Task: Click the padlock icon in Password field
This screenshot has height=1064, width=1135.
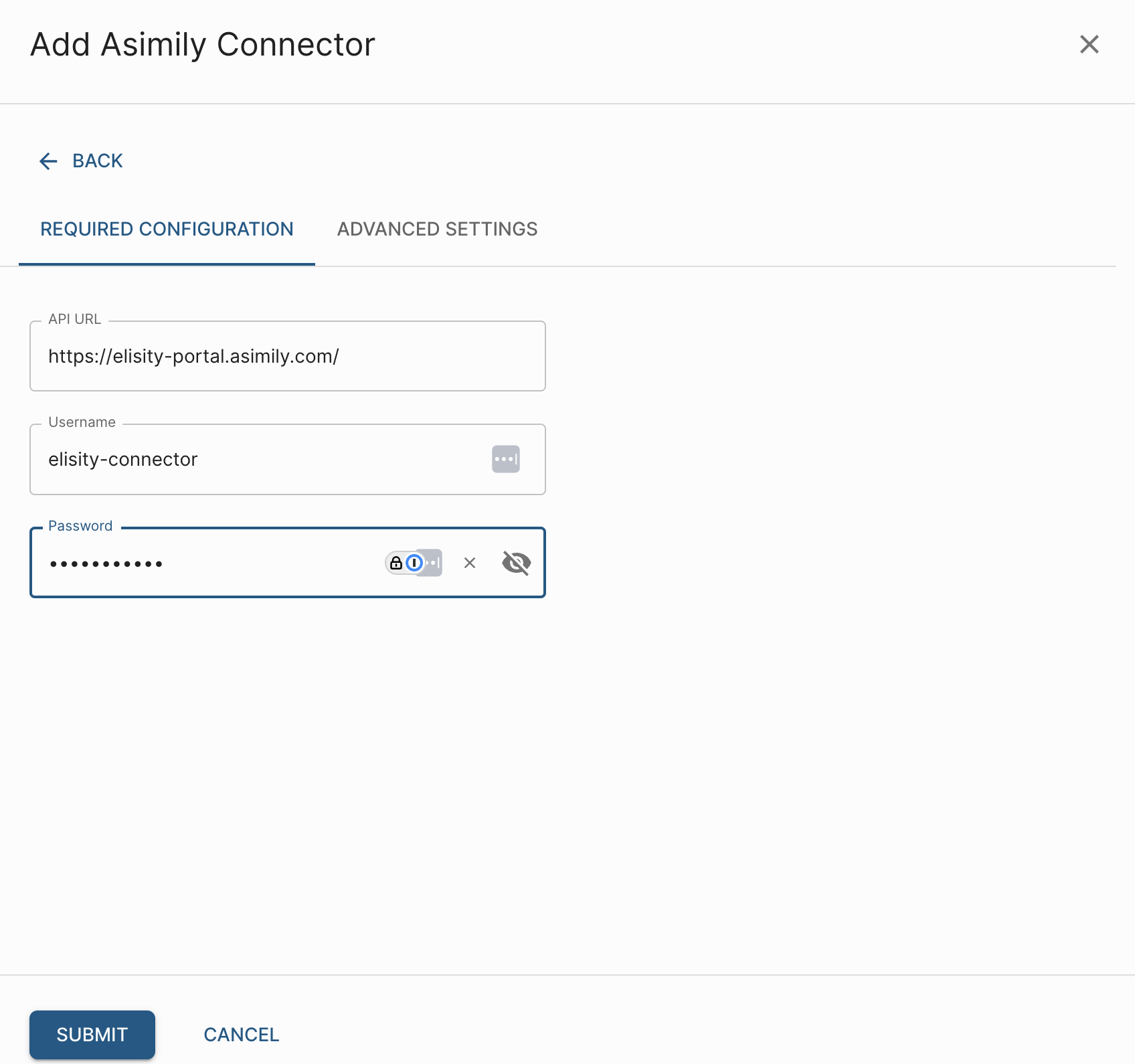Action: click(x=396, y=563)
